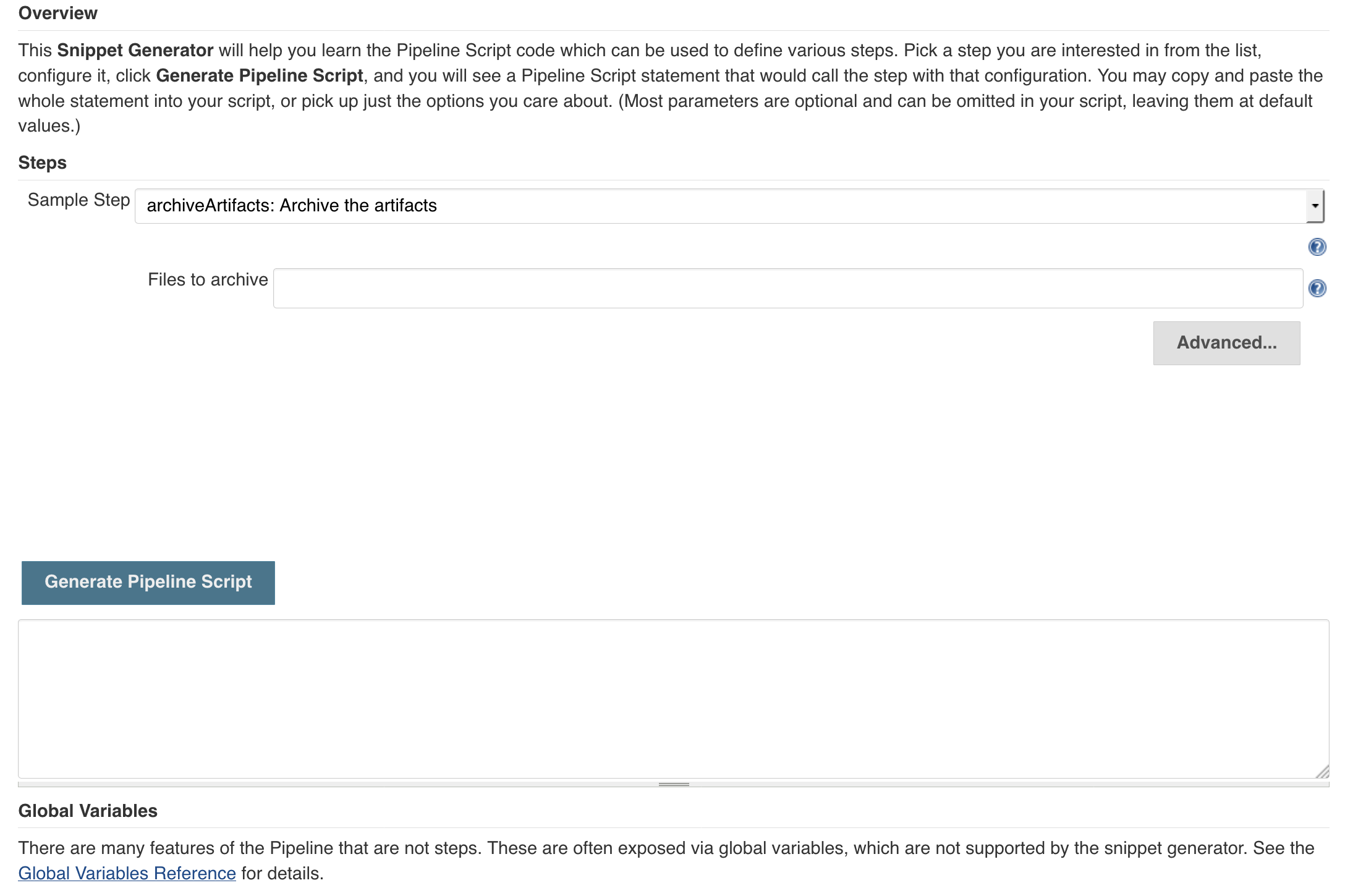Click the Overview section heading
This screenshot has width=1345, height=896.
pos(58,14)
